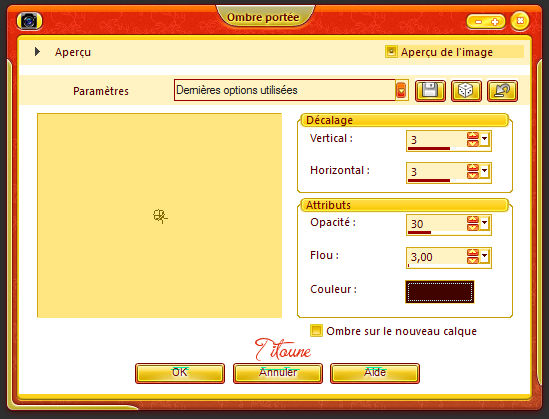Click the save preset floppy disk icon
Viewport: 549px width, 419px height.
430,91
